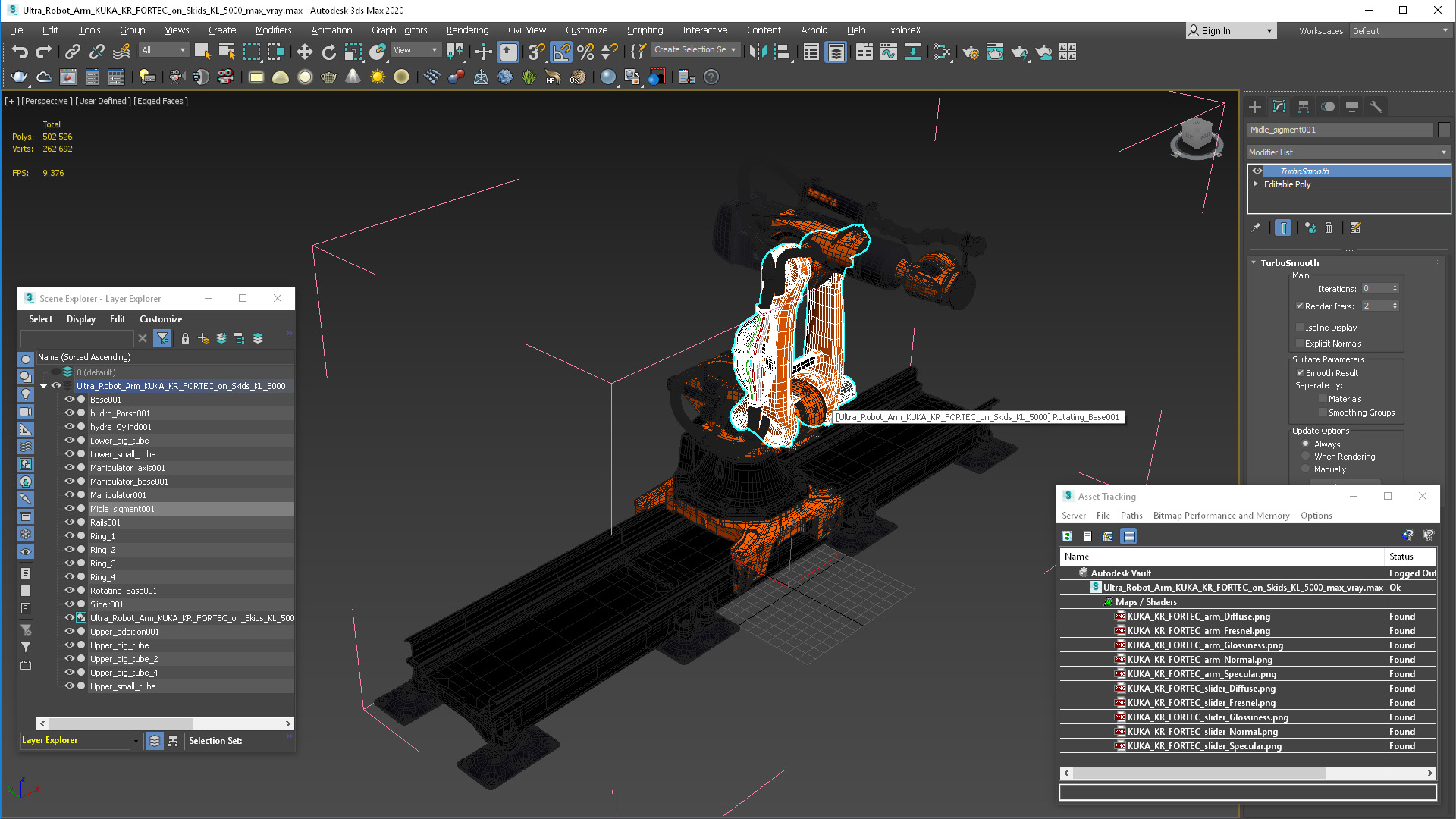
Task: Open reference coordinate View dropdown
Action: [416, 50]
